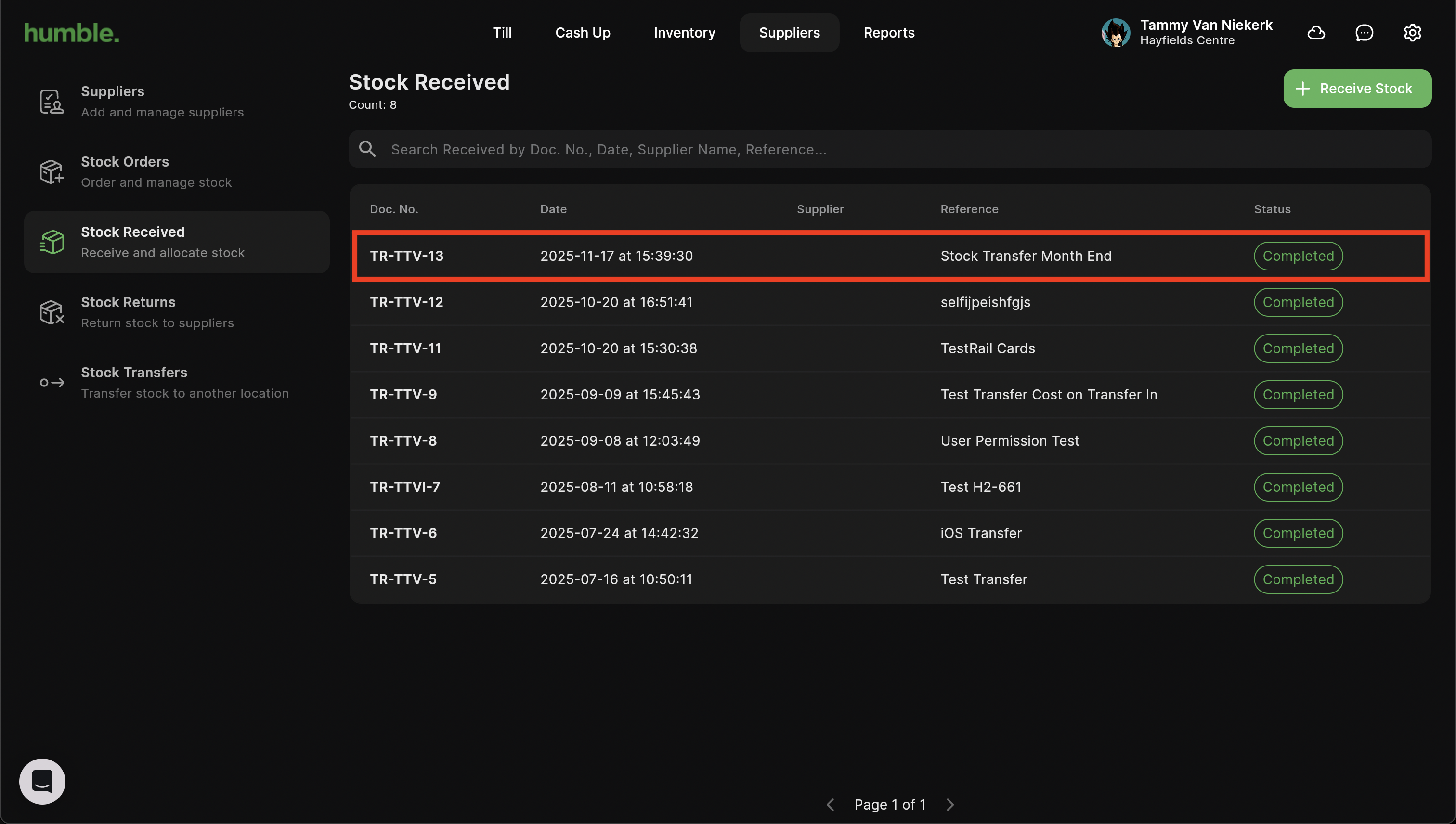Go to the previous page arrow

(x=831, y=804)
